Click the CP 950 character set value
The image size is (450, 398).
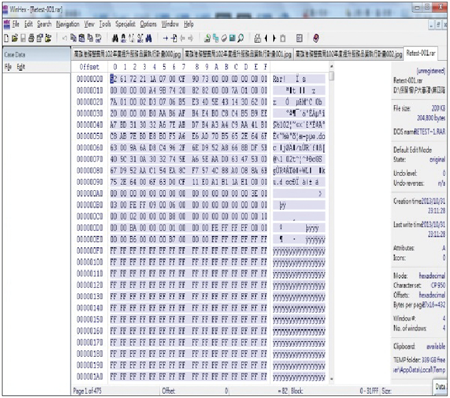[x=438, y=285]
